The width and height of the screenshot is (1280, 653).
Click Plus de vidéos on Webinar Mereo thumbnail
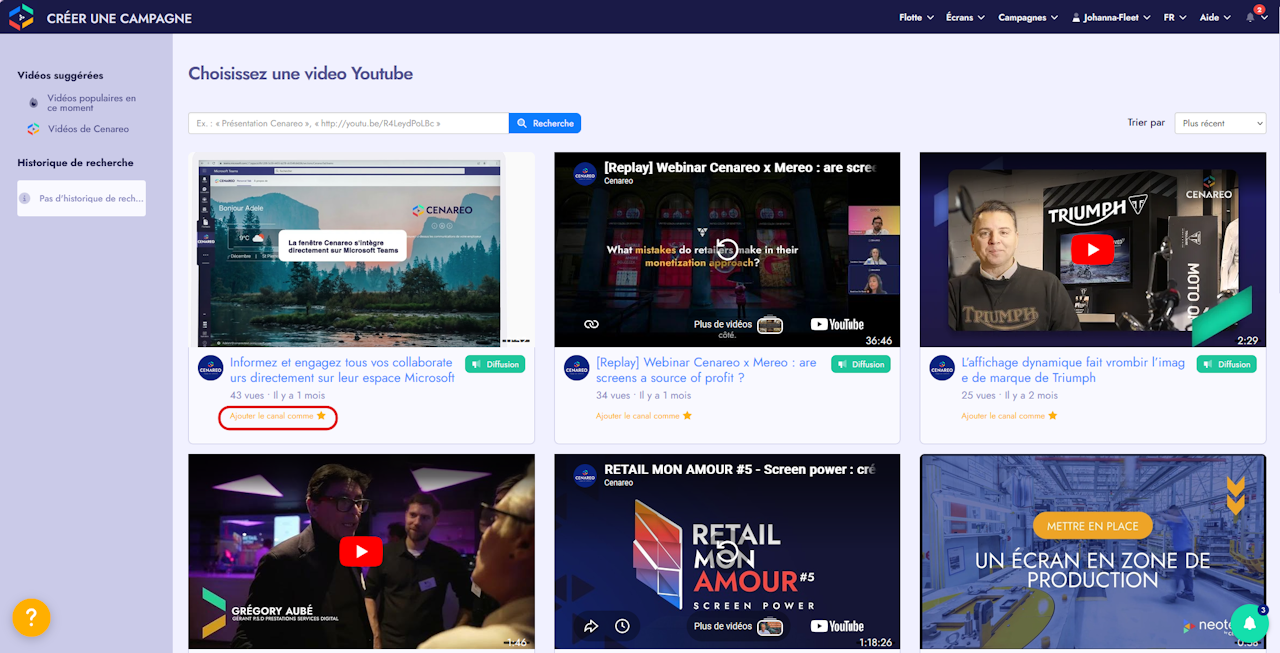point(738,324)
